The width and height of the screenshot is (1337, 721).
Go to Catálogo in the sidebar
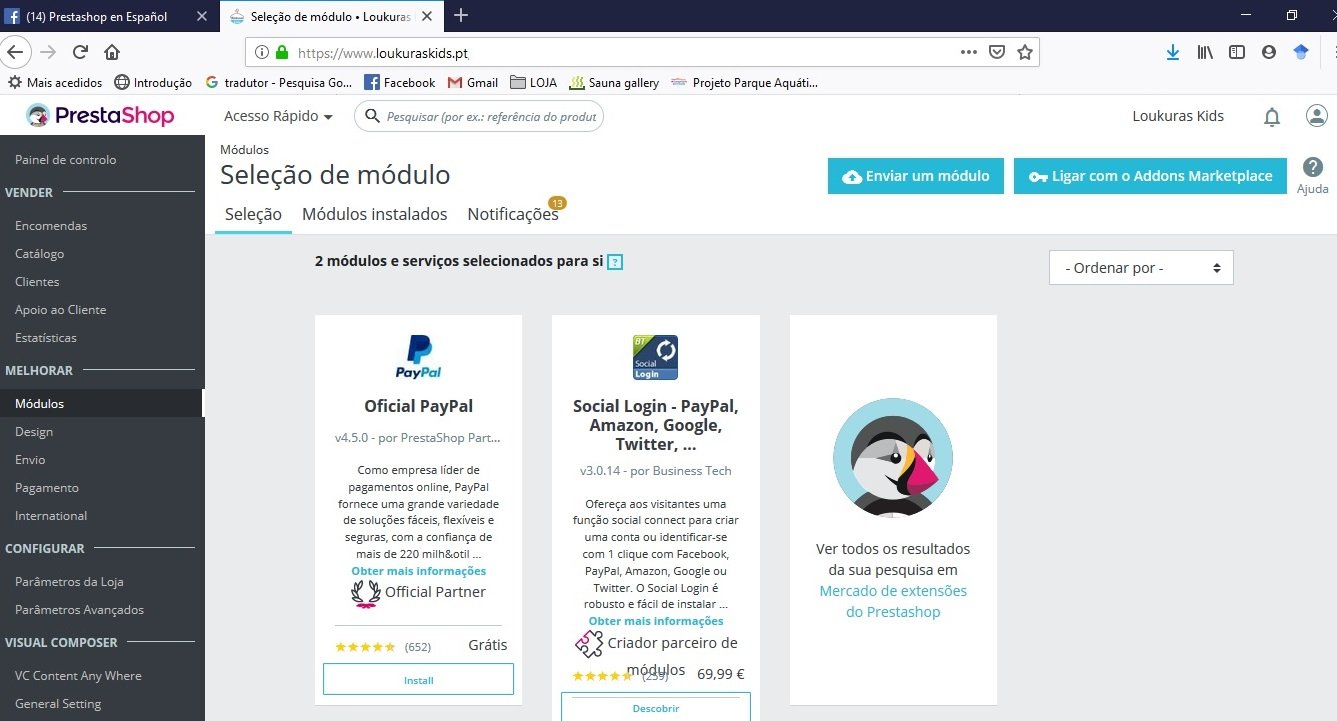click(40, 254)
